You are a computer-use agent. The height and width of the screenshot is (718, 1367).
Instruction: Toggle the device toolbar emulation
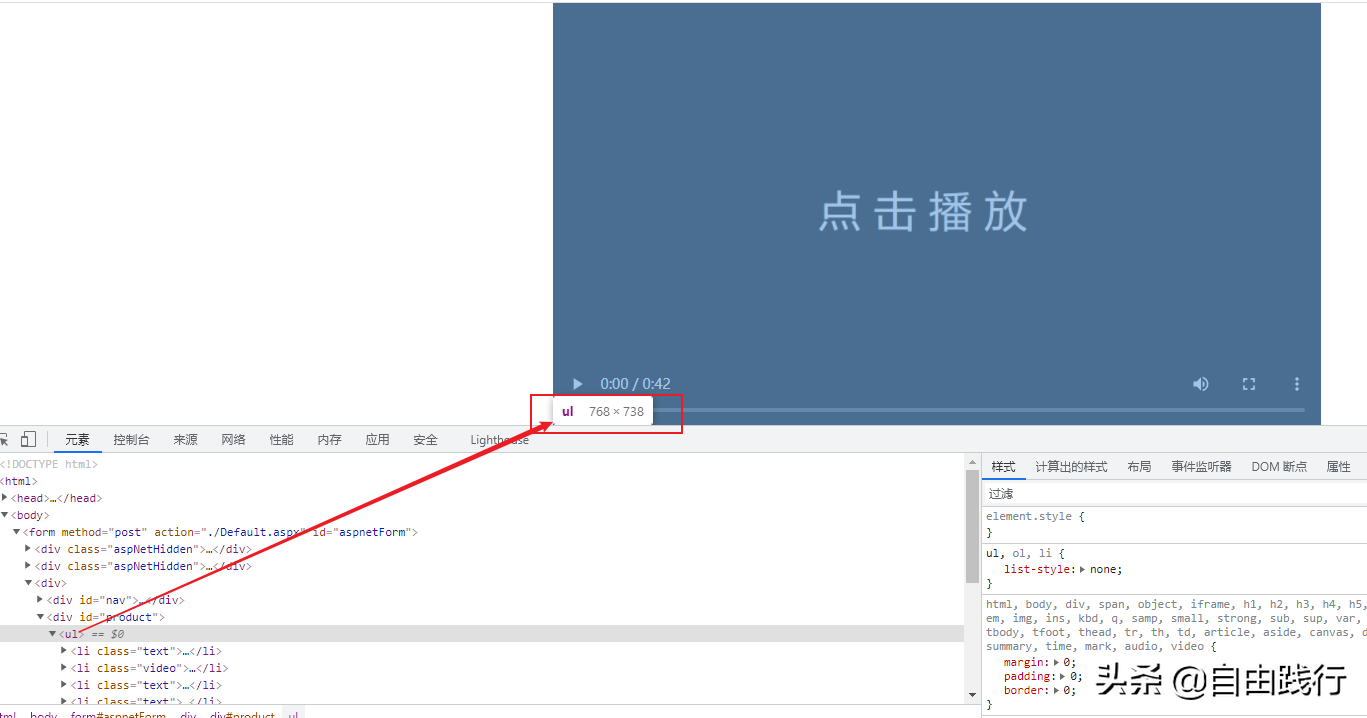pos(28,438)
